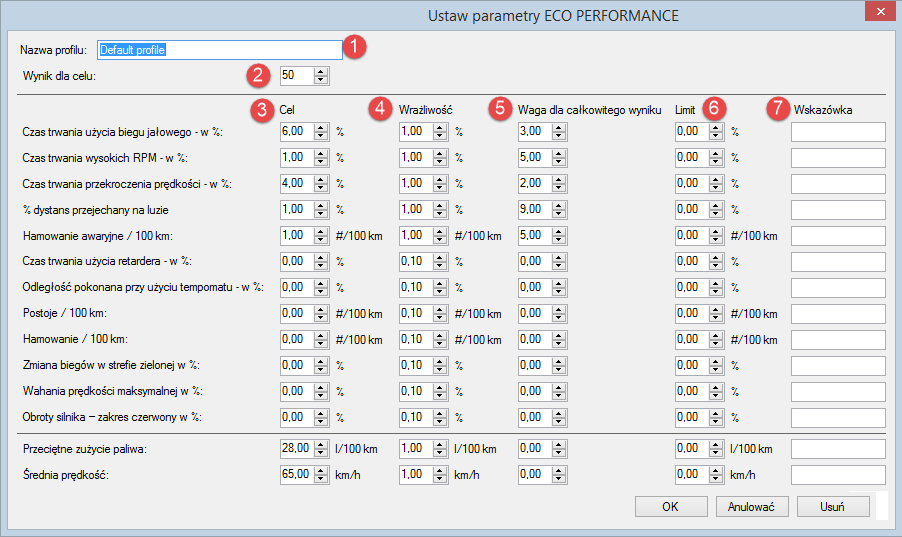
Task: Click red marker 6 beside Limit header
Action: [x=713, y=109]
